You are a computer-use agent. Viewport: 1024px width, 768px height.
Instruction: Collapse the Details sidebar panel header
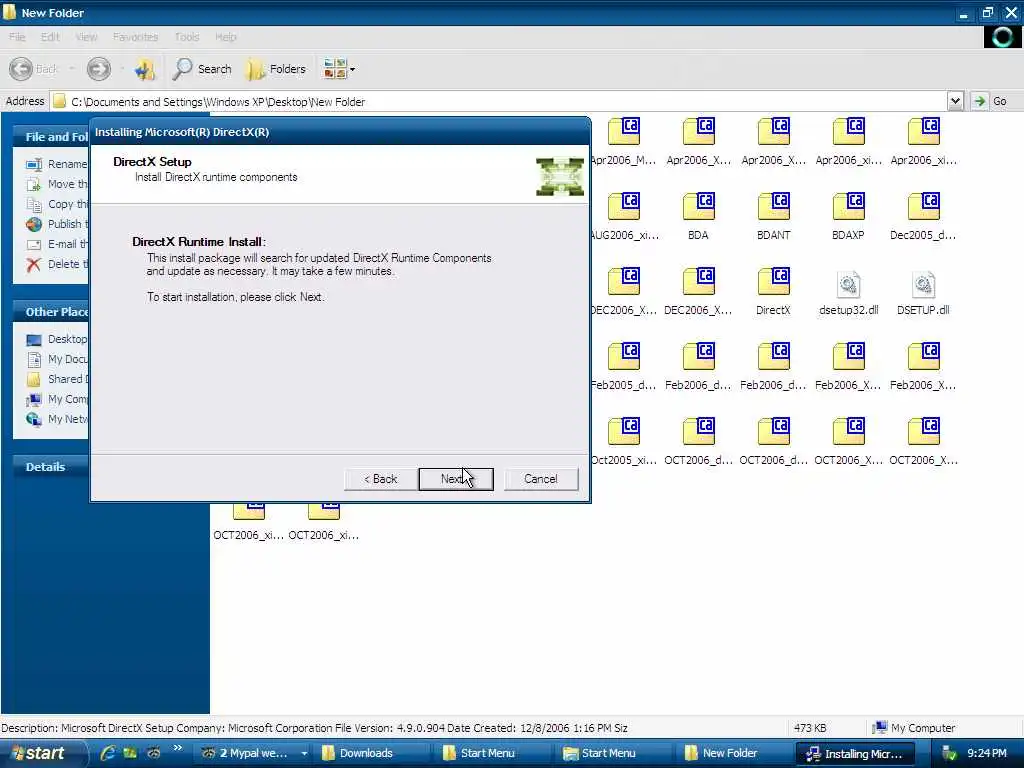(51, 466)
